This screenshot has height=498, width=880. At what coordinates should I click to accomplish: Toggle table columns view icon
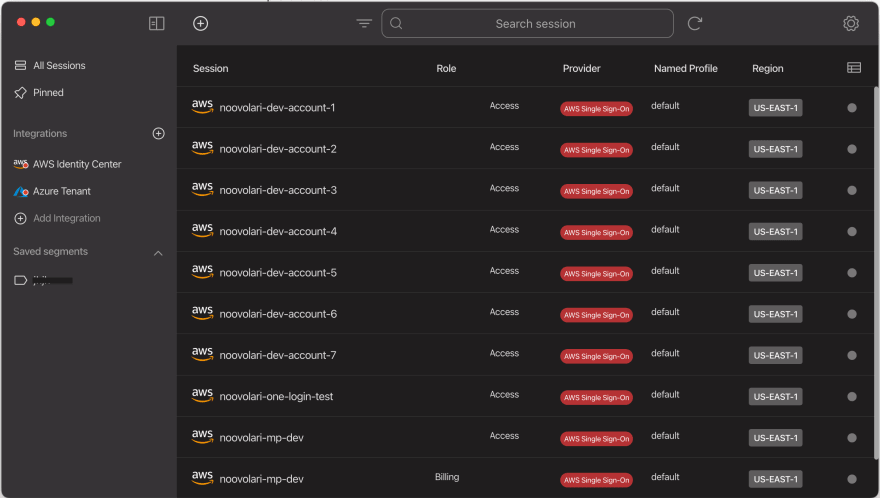click(x=854, y=68)
